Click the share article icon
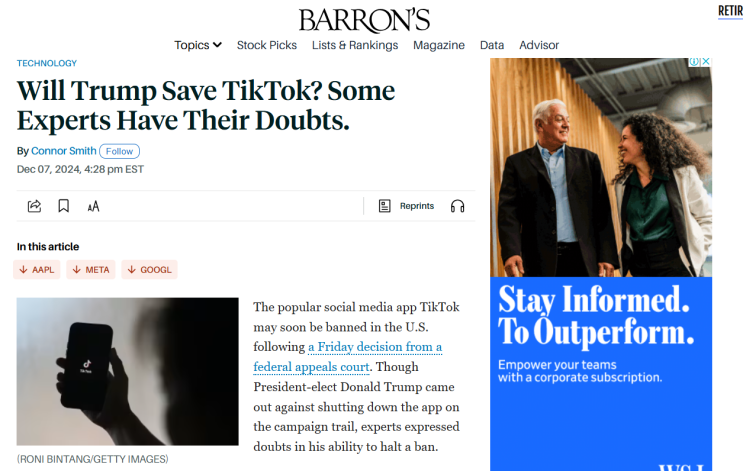Viewport: 743px width, 471px height. point(34,206)
